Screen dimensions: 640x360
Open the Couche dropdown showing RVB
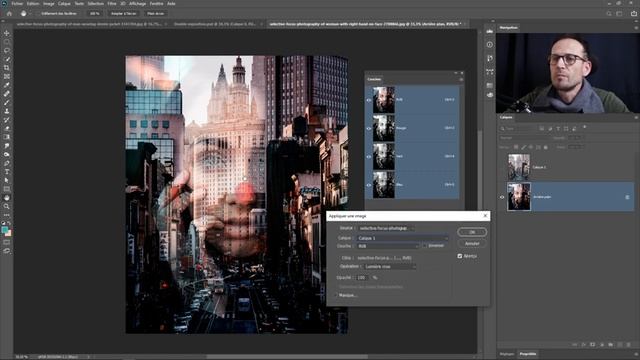[x=388, y=246]
